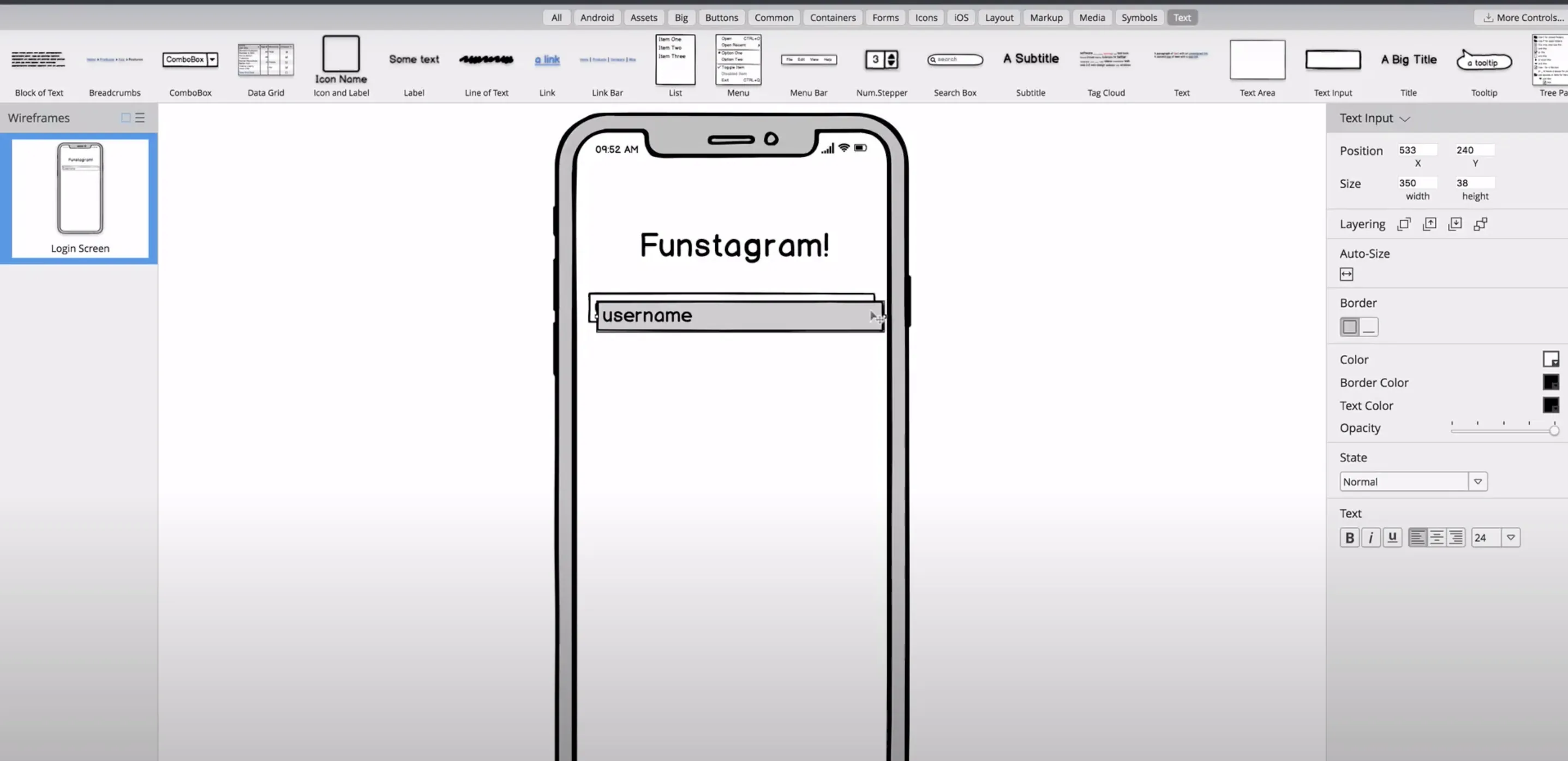Select the Num.Stepper control
Image resolution: width=1568 pixels, height=761 pixels.
882,66
